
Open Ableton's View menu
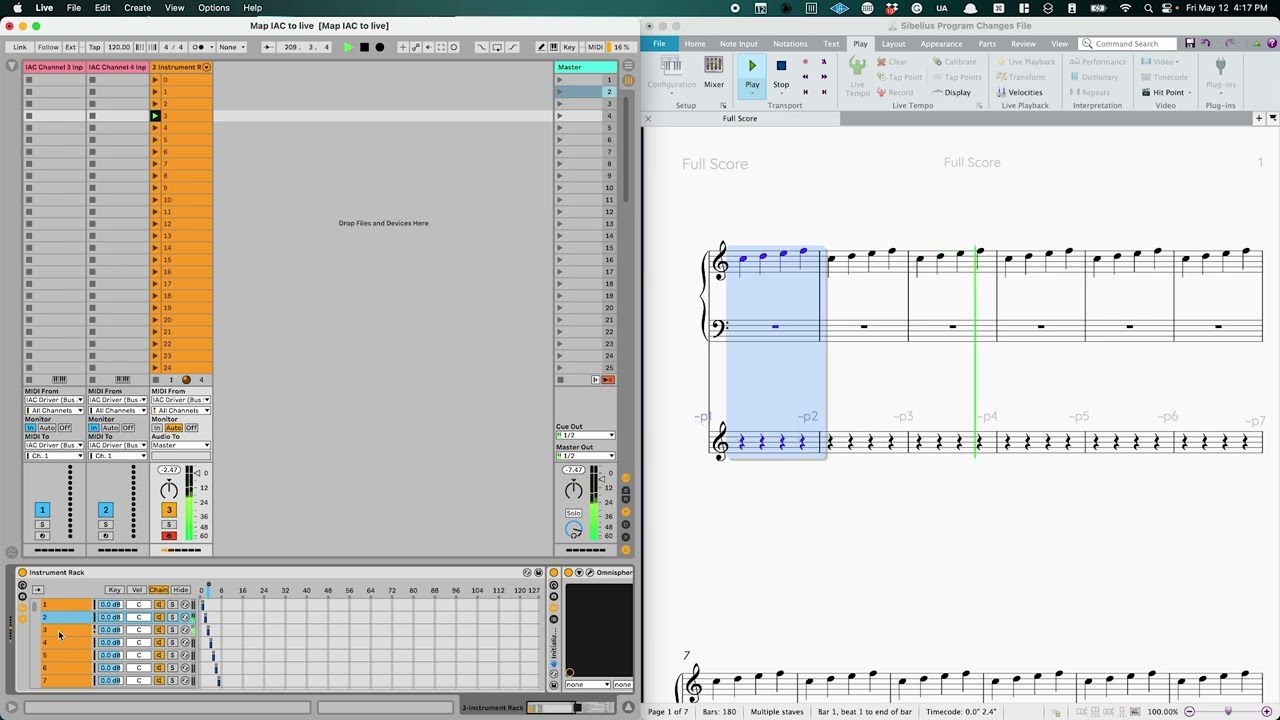[174, 8]
